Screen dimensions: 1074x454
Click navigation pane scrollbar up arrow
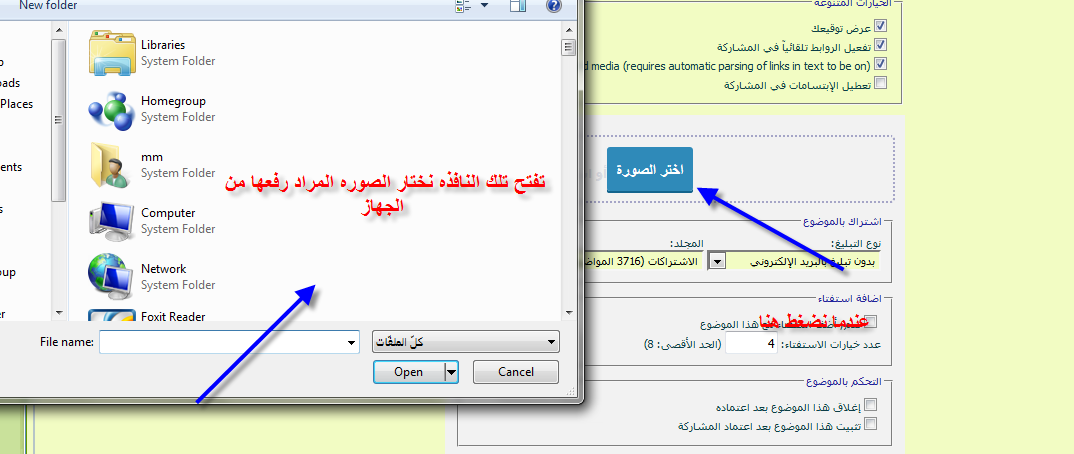[x=59, y=30]
